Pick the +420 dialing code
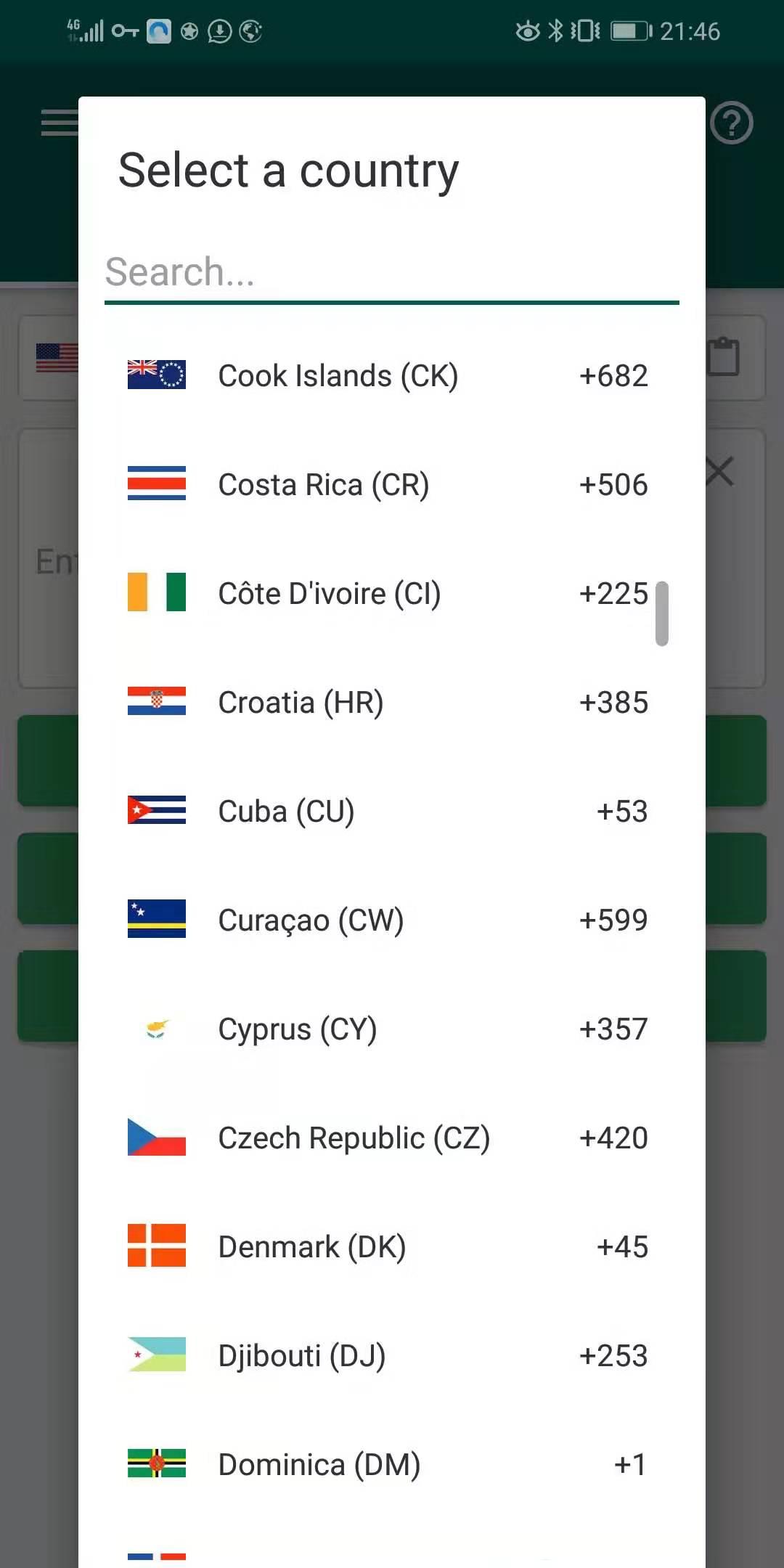784x1568 pixels. tap(613, 1138)
